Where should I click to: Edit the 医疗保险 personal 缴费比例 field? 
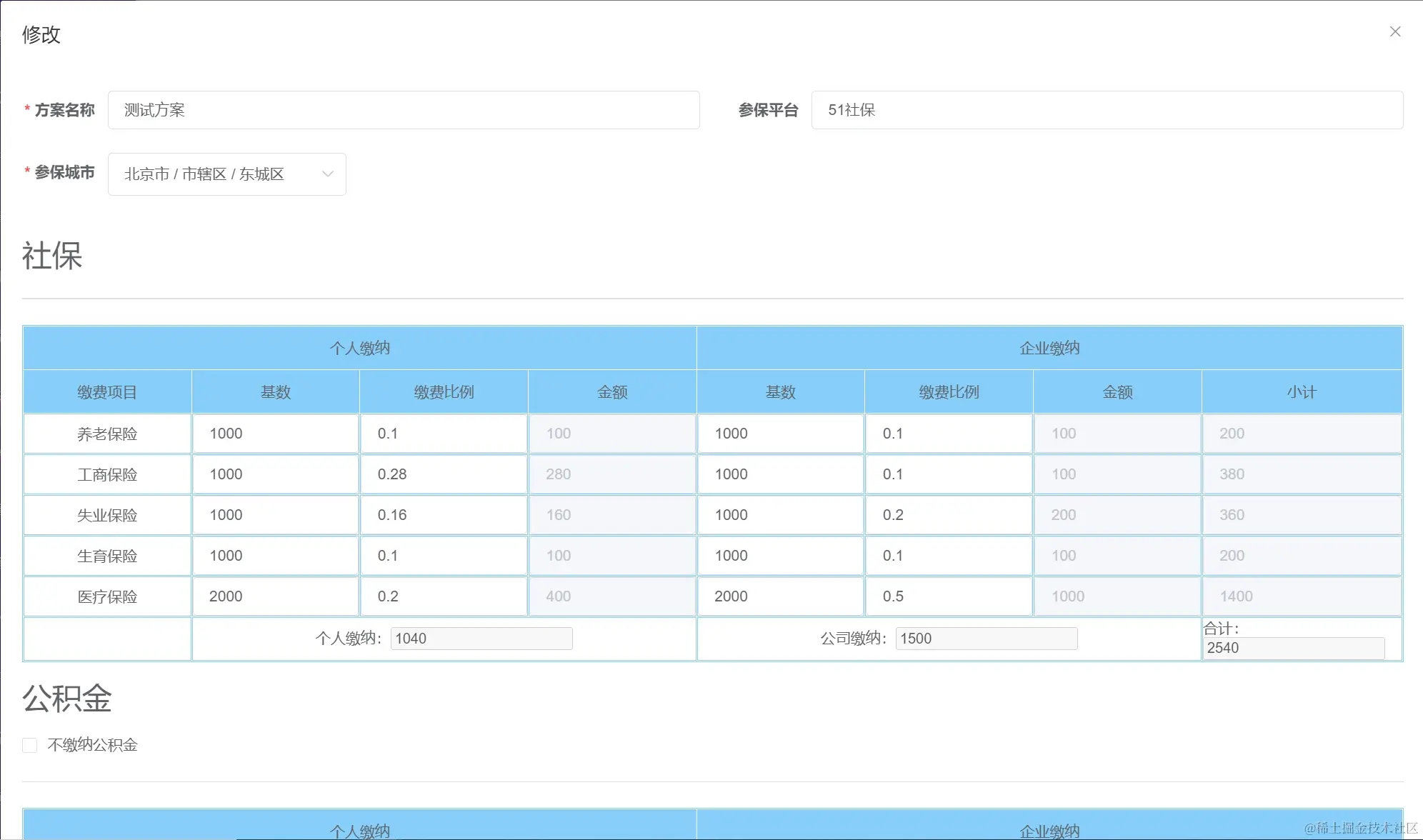click(x=444, y=596)
